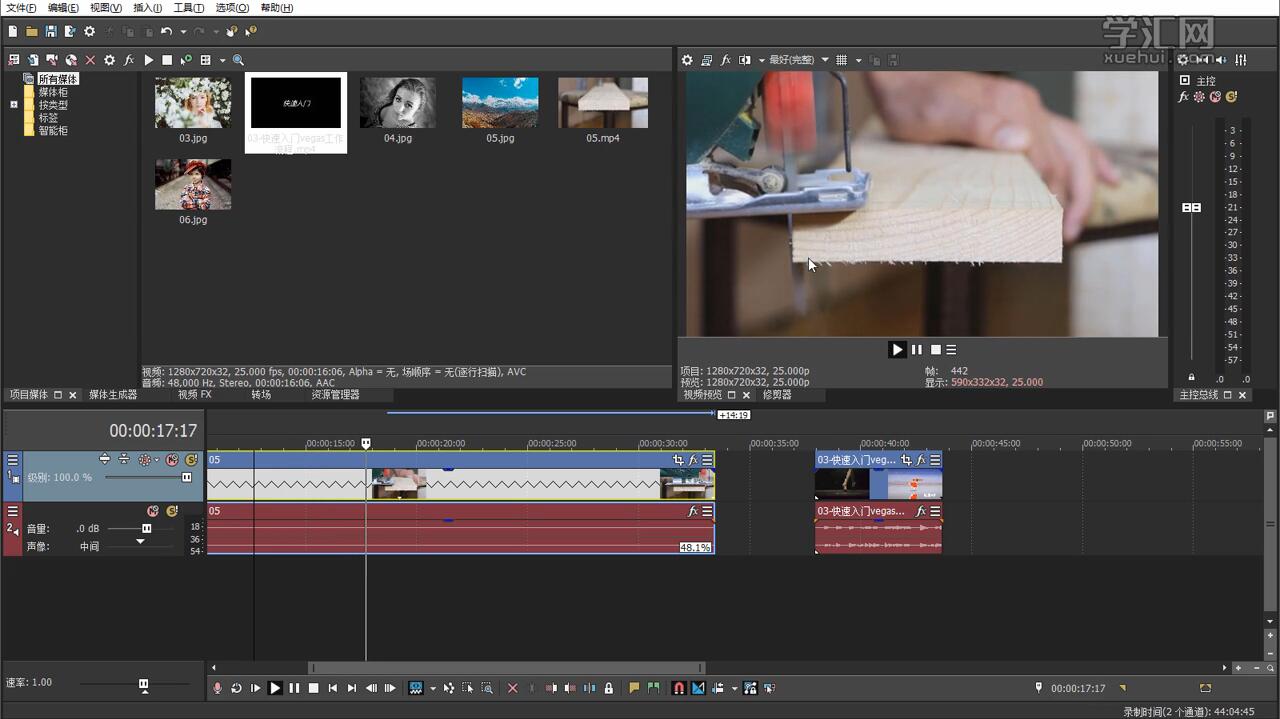Open the 编辑(E) menu
The height and width of the screenshot is (719, 1280).
[x=63, y=8]
